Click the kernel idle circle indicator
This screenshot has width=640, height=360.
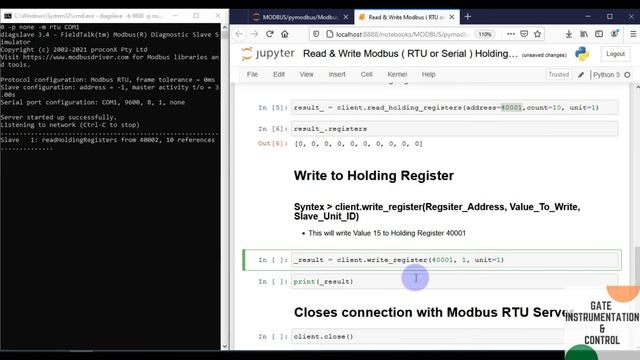[627, 75]
